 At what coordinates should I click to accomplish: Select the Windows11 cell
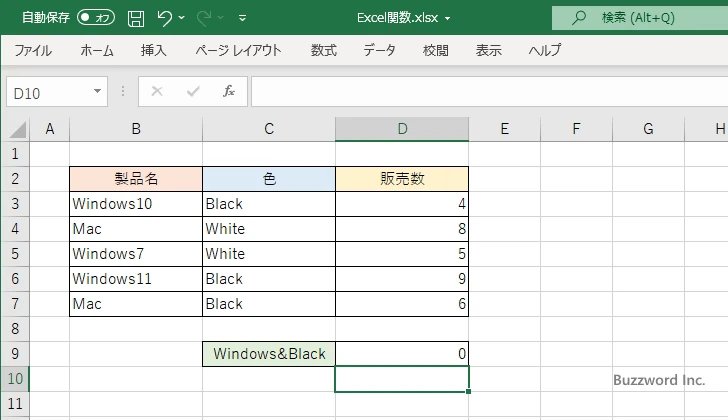[136, 279]
